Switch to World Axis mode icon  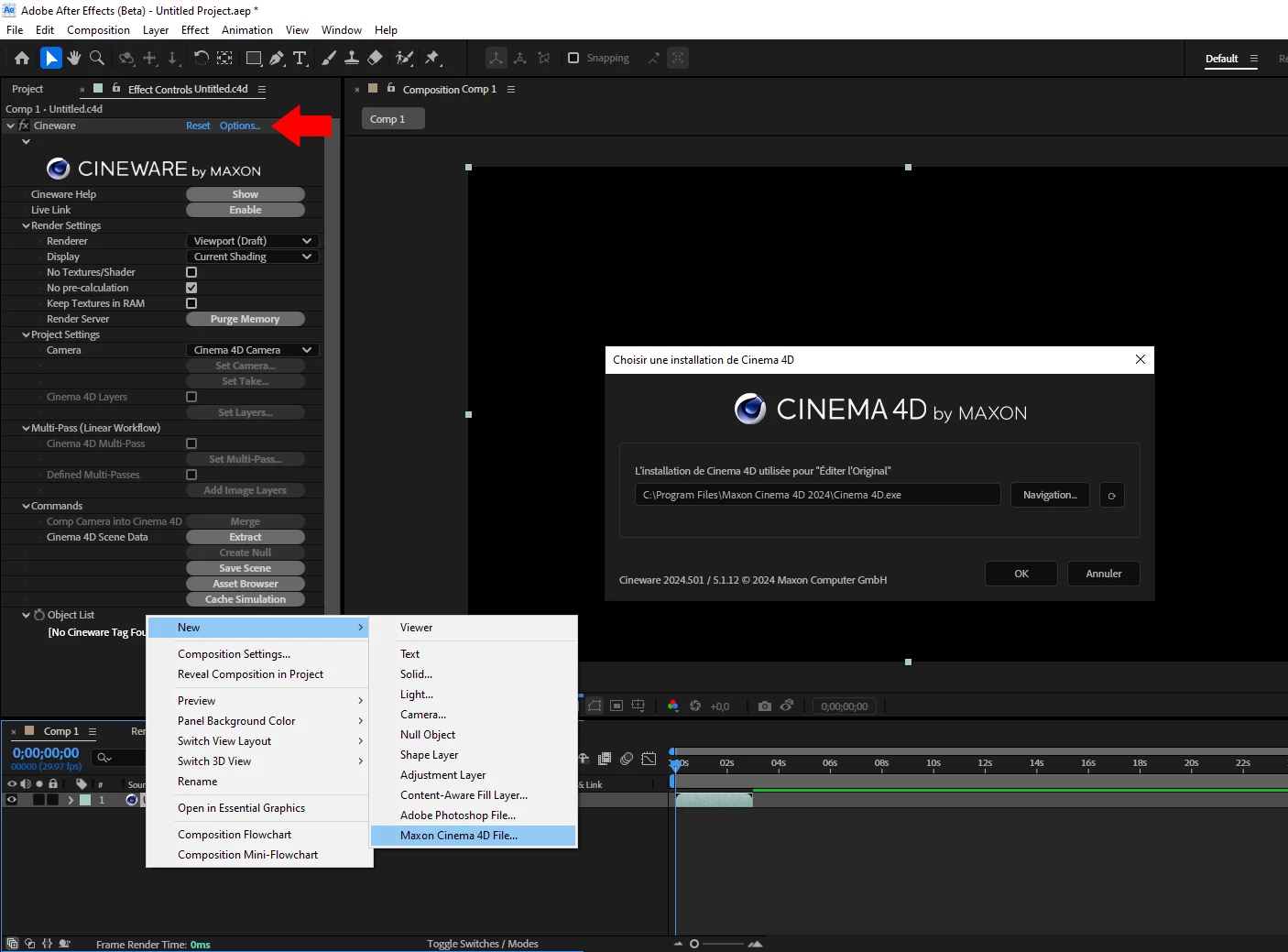[x=519, y=58]
